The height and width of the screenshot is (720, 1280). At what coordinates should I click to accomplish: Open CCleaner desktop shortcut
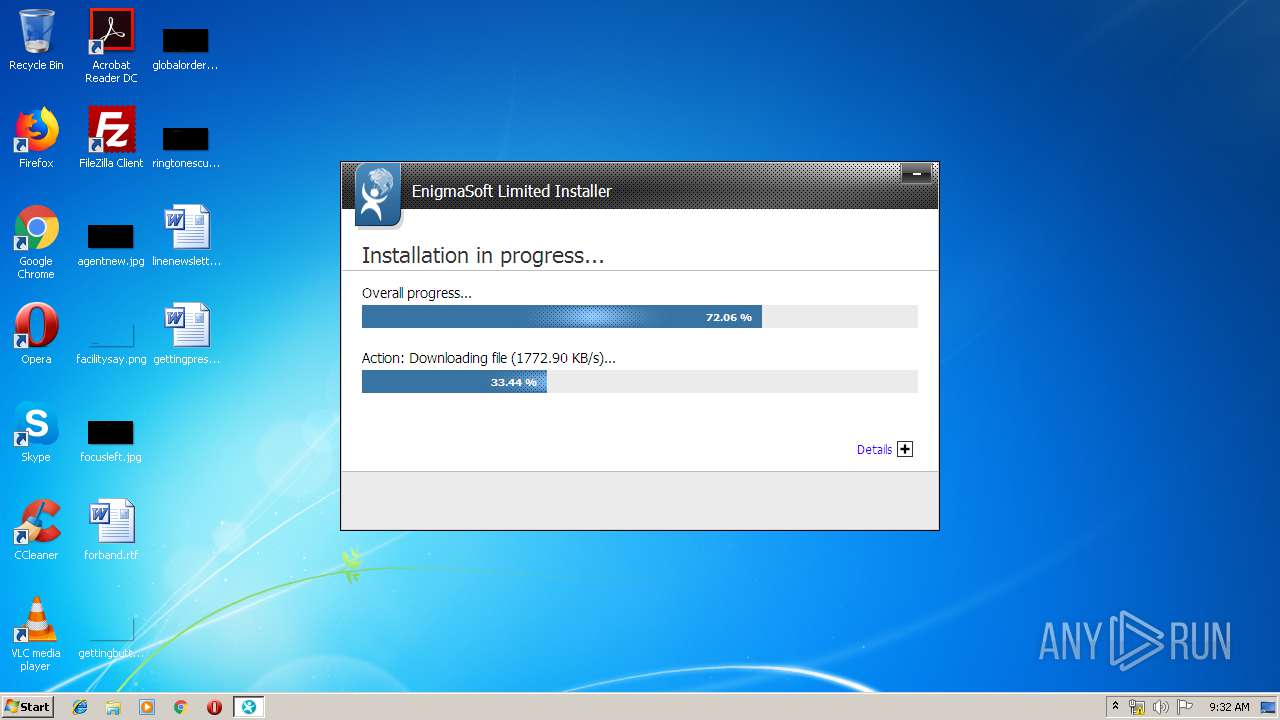pos(36,530)
